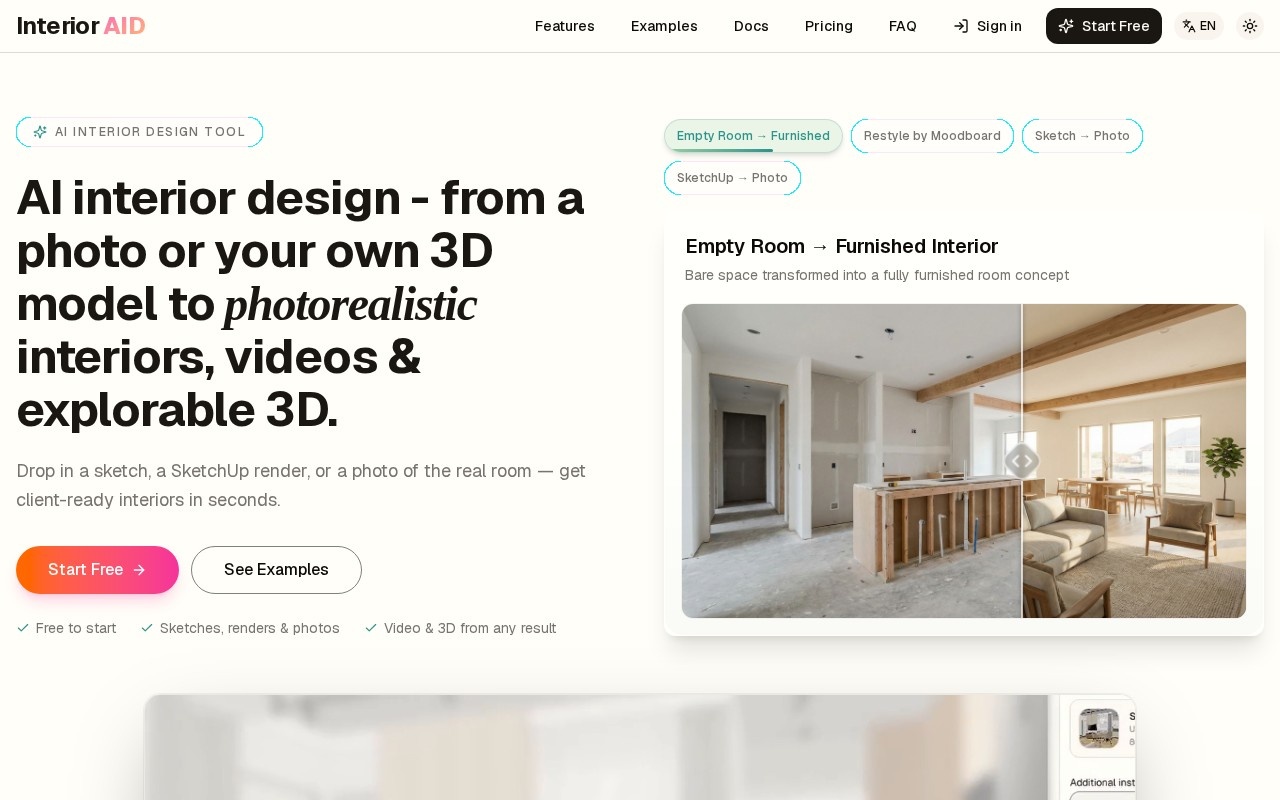Click the Sign in door icon
This screenshot has height=800, width=1280.
pyautogui.click(x=961, y=26)
